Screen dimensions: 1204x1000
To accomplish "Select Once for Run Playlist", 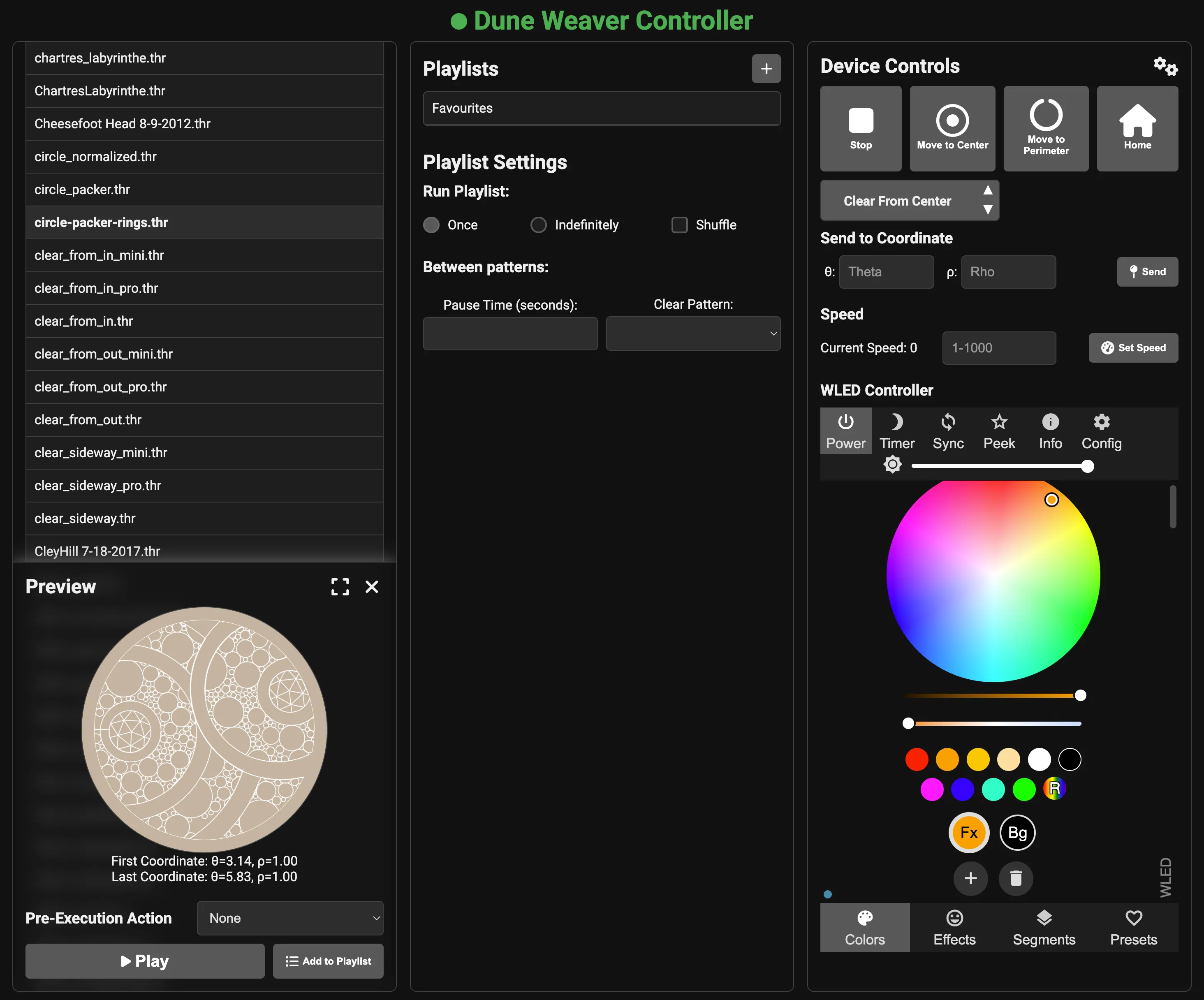I will (x=431, y=225).
